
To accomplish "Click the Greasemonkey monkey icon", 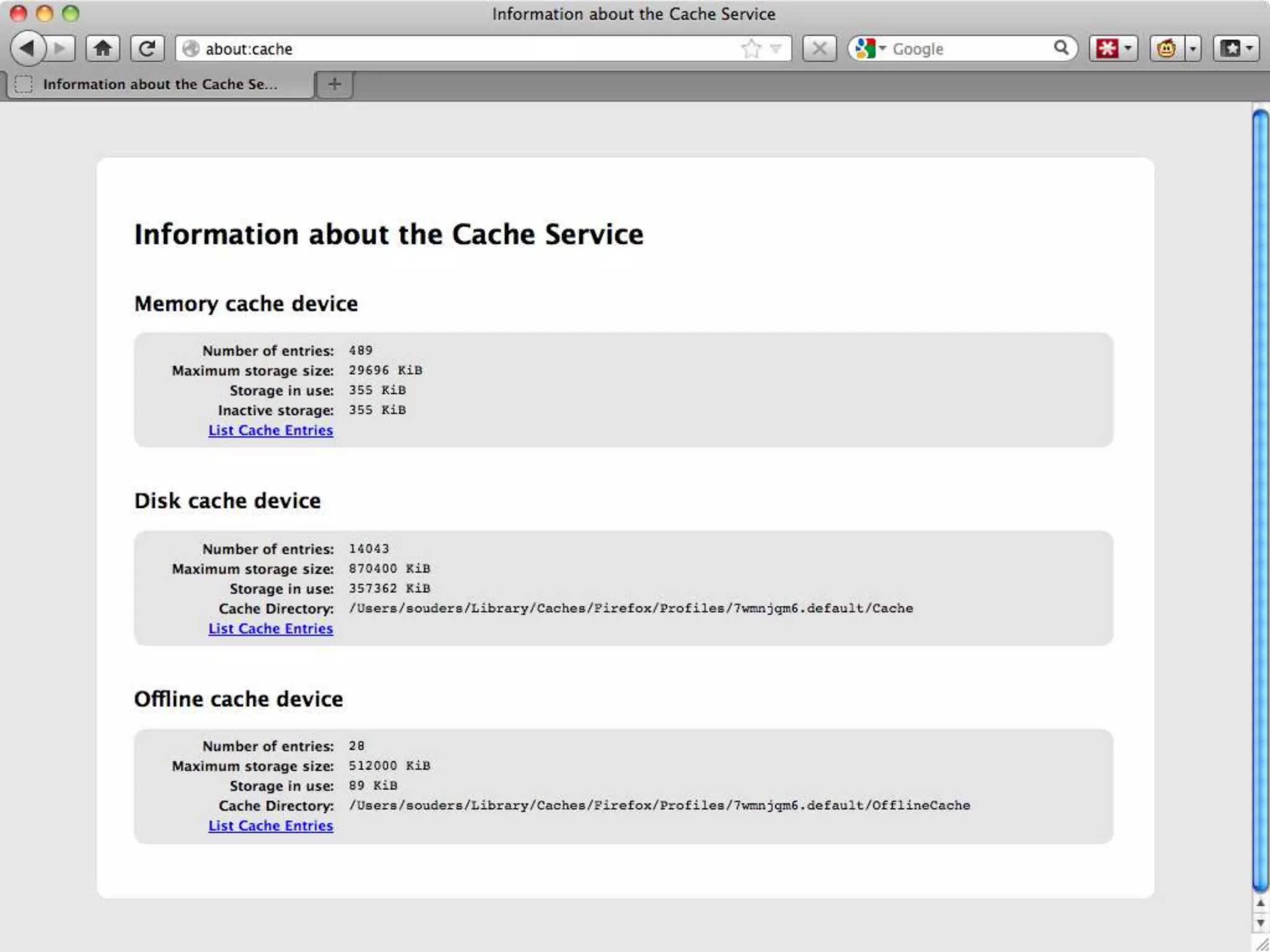I will [1166, 48].
